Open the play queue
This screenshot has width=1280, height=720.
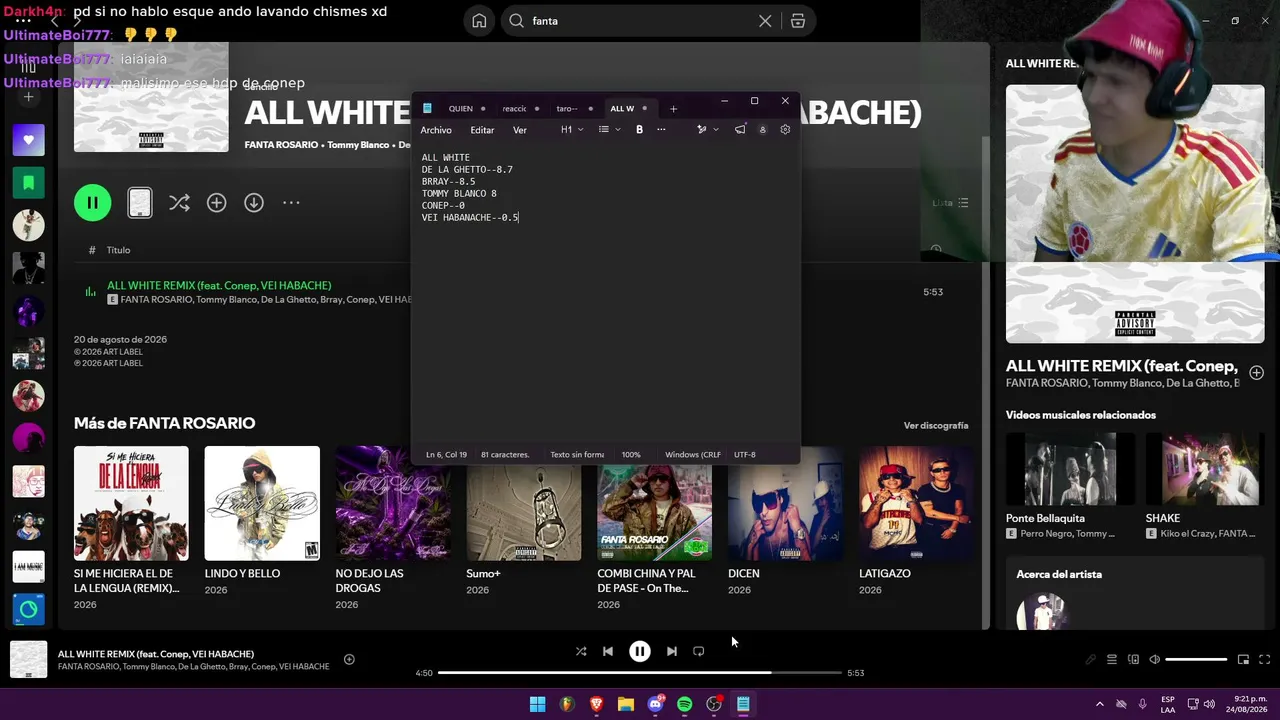pyautogui.click(x=1112, y=660)
